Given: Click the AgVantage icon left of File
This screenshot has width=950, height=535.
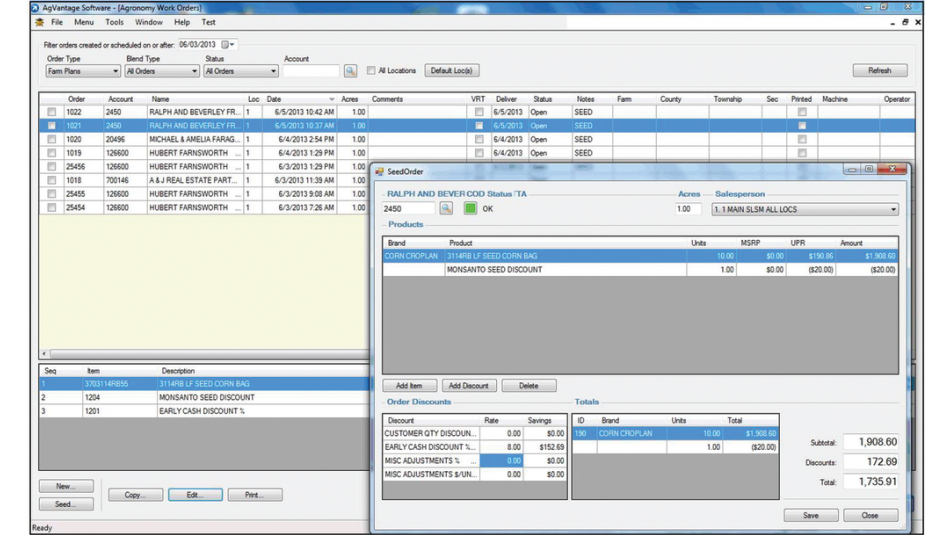Looking at the screenshot, I should (x=39, y=22).
